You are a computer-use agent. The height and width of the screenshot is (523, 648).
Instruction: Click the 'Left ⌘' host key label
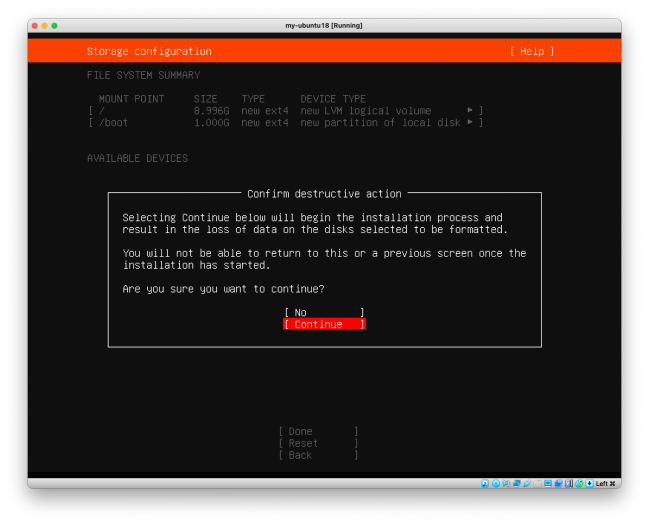(605, 483)
